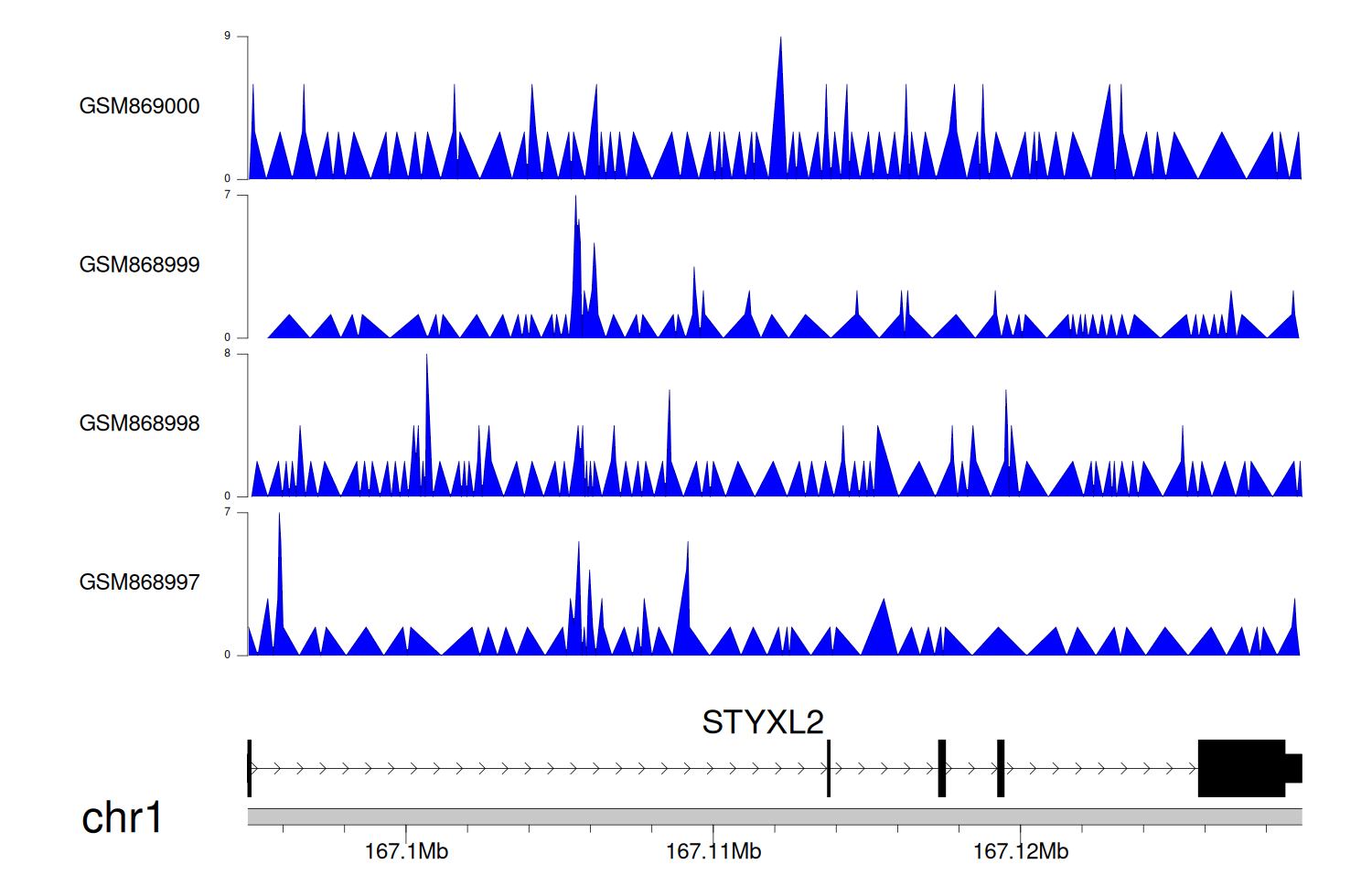This screenshot has height=896, width=1372.
Task: Click the 167.12Mb axis label
Action: (x=1020, y=852)
